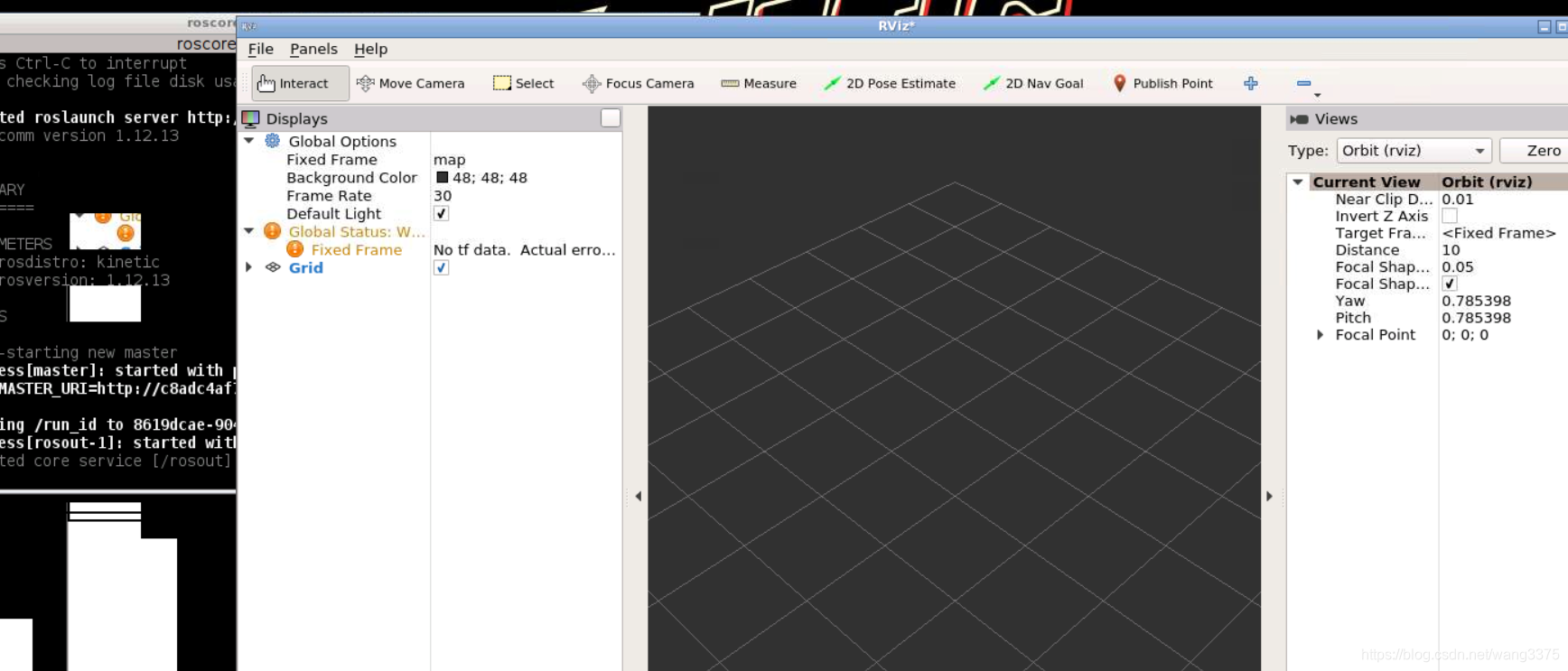Toggle the Invert Z Axis checkbox
Image resolution: width=1568 pixels, height=671 pixels.
[x=1450, y=216]
